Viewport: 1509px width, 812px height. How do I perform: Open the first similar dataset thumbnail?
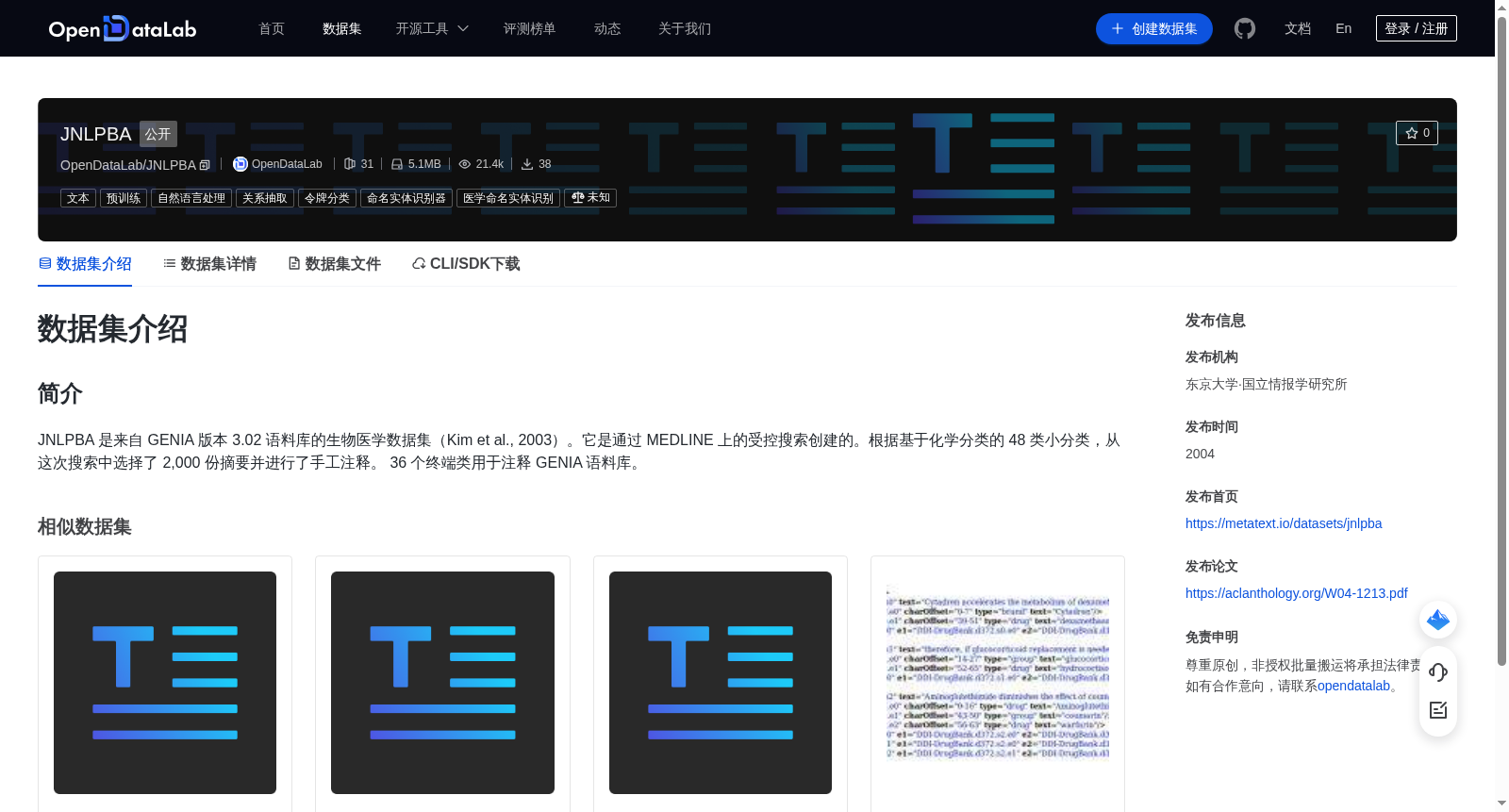(x=165, y=683)
